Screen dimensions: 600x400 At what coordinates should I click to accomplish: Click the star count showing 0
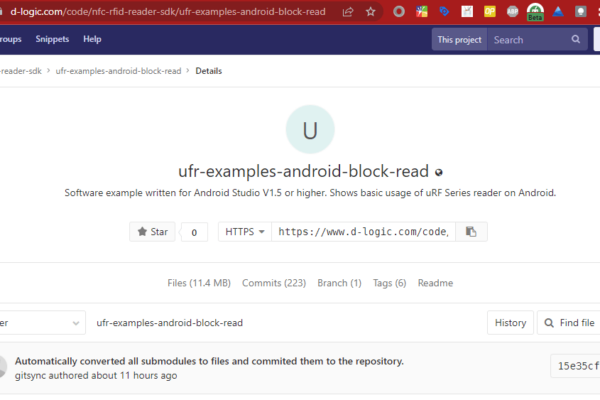[x=194, y=232]
